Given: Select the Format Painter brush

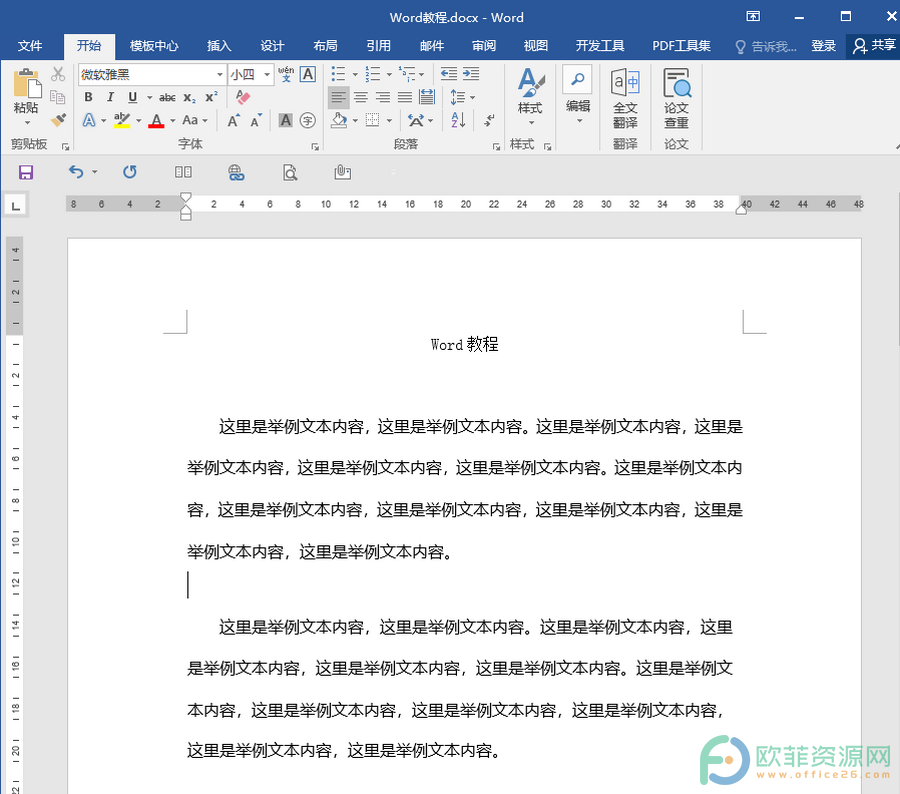Looking at the screenshot, I should click(x=58, y=120).
